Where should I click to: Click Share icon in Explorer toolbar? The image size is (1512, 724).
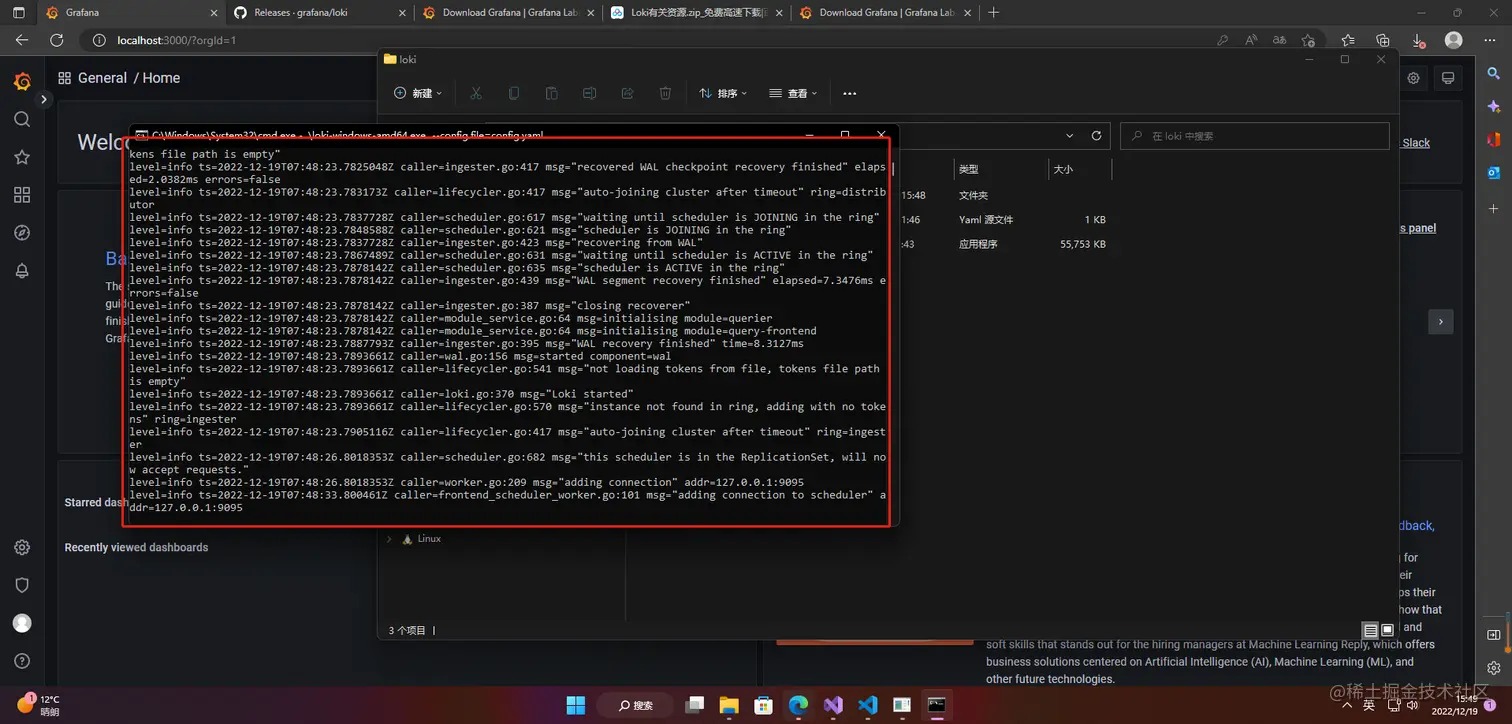[x=627, y=93]
